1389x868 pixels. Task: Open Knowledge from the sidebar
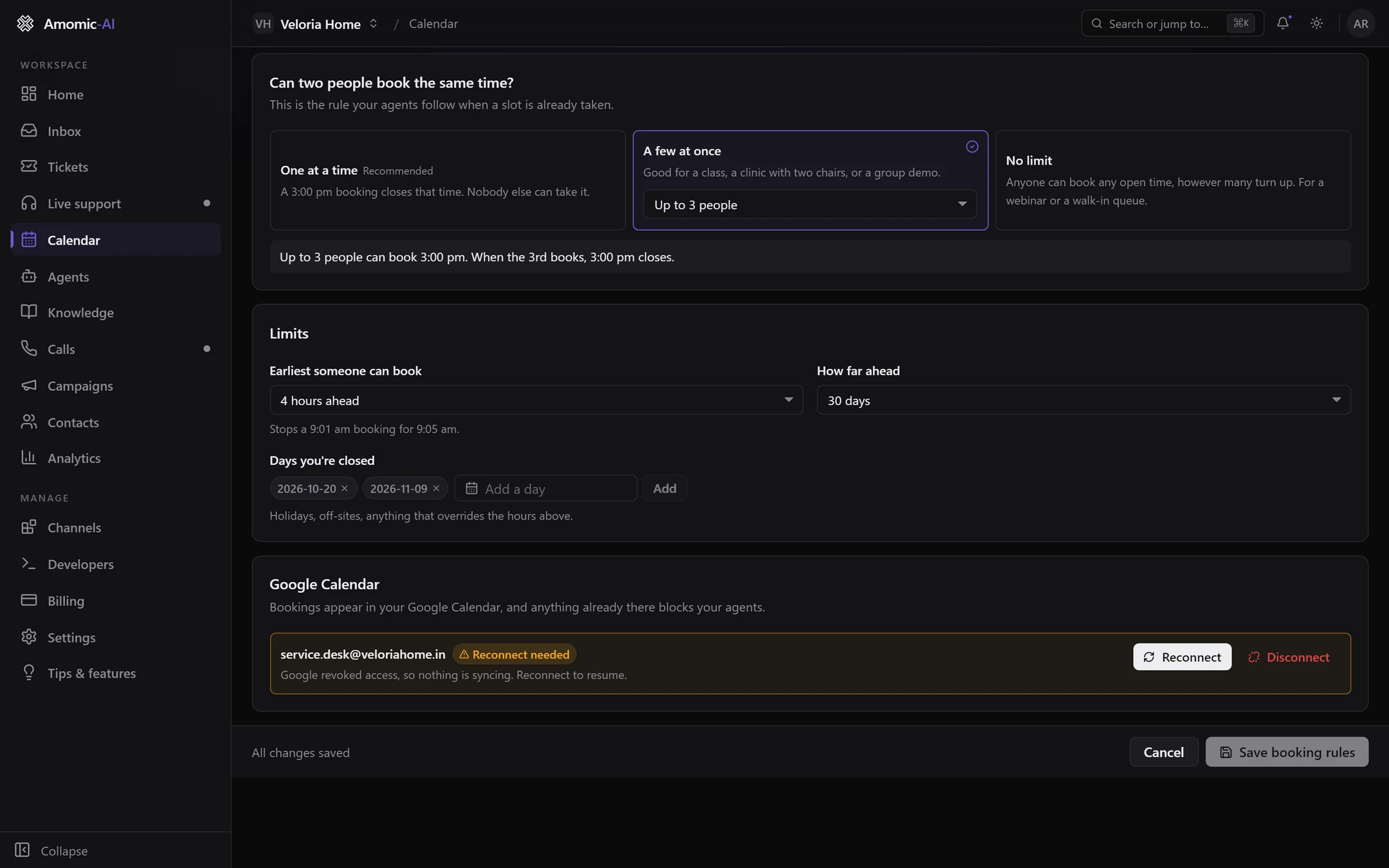click(x=116, y=312)
